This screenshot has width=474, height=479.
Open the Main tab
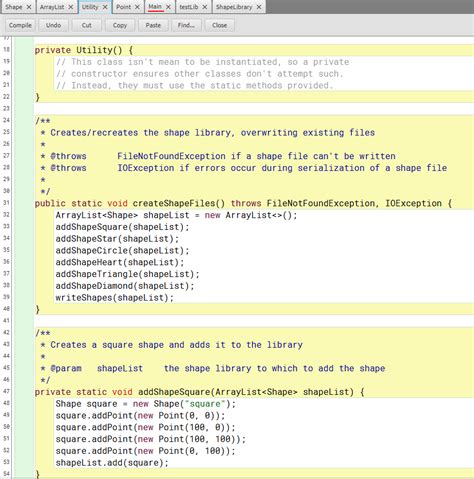(x=155, y=7)
